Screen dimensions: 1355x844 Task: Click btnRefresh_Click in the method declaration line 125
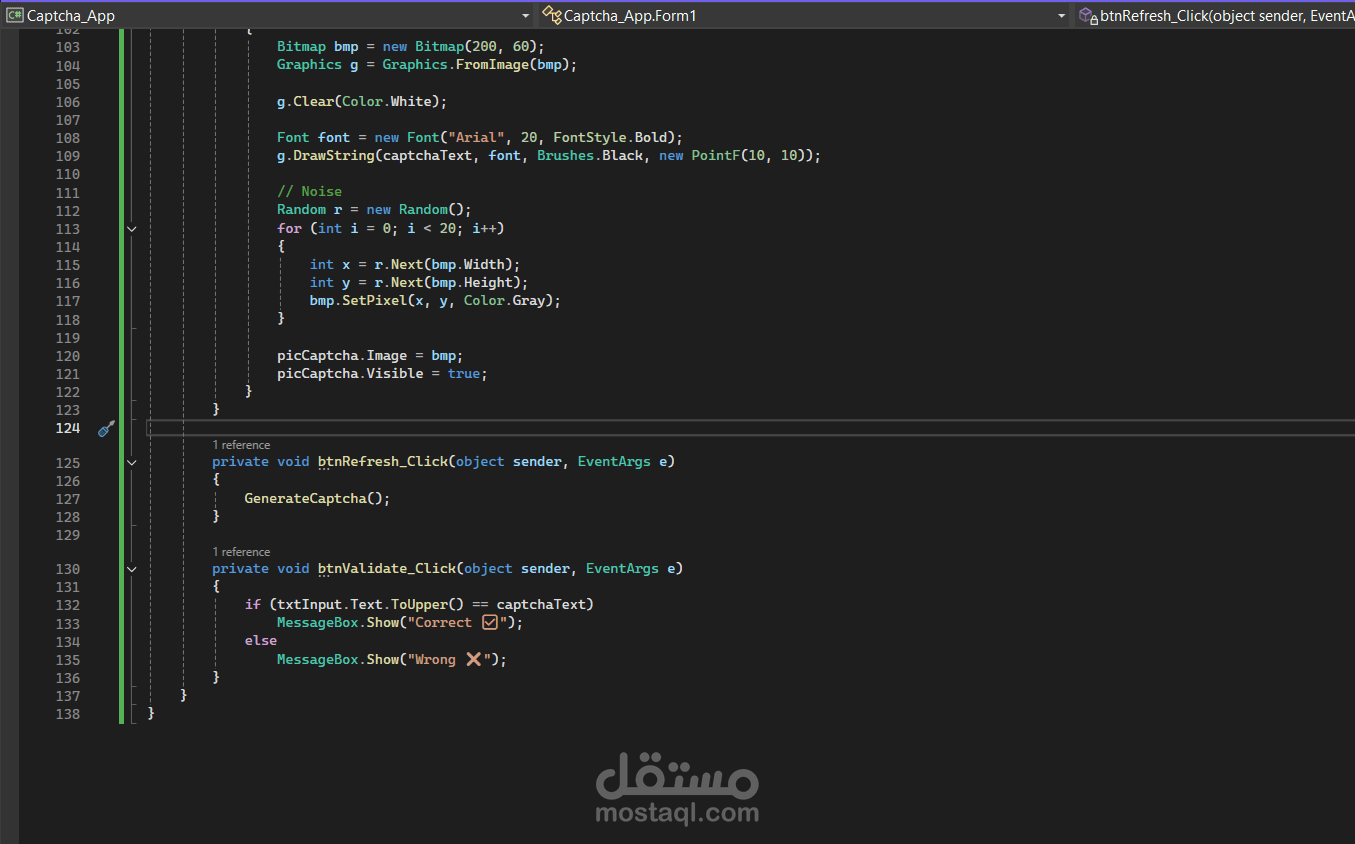coord(383,462)
